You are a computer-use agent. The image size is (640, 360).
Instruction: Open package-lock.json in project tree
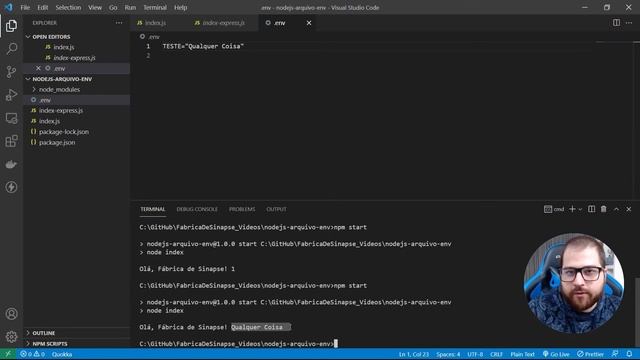tap(64, 132)
